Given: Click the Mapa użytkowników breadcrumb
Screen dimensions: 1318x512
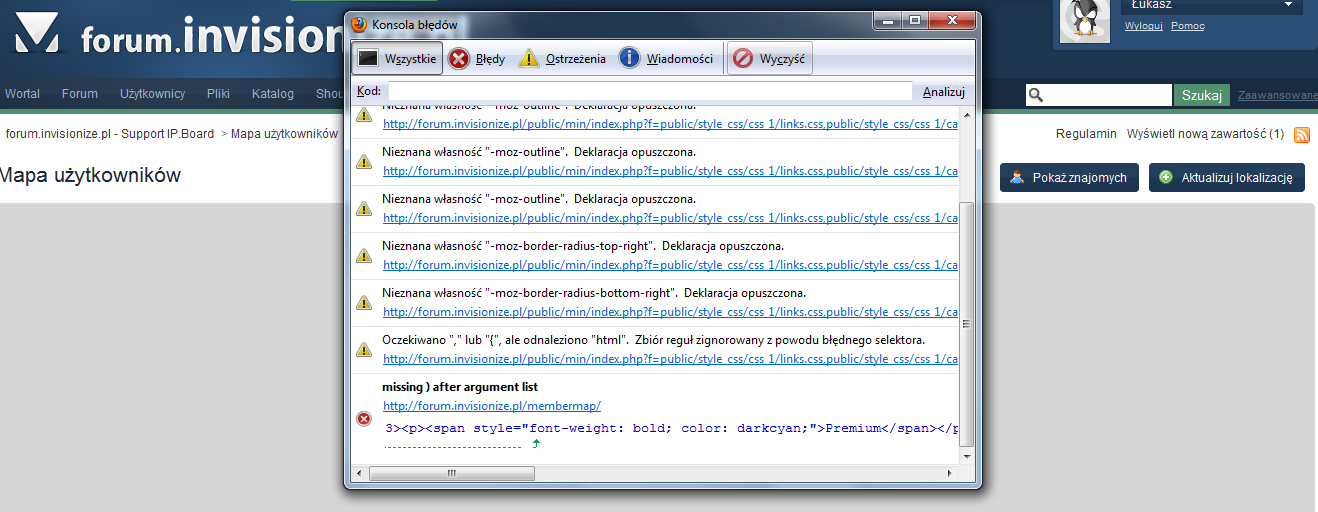Looking at the screenshot, I should (x=284, y=133).
